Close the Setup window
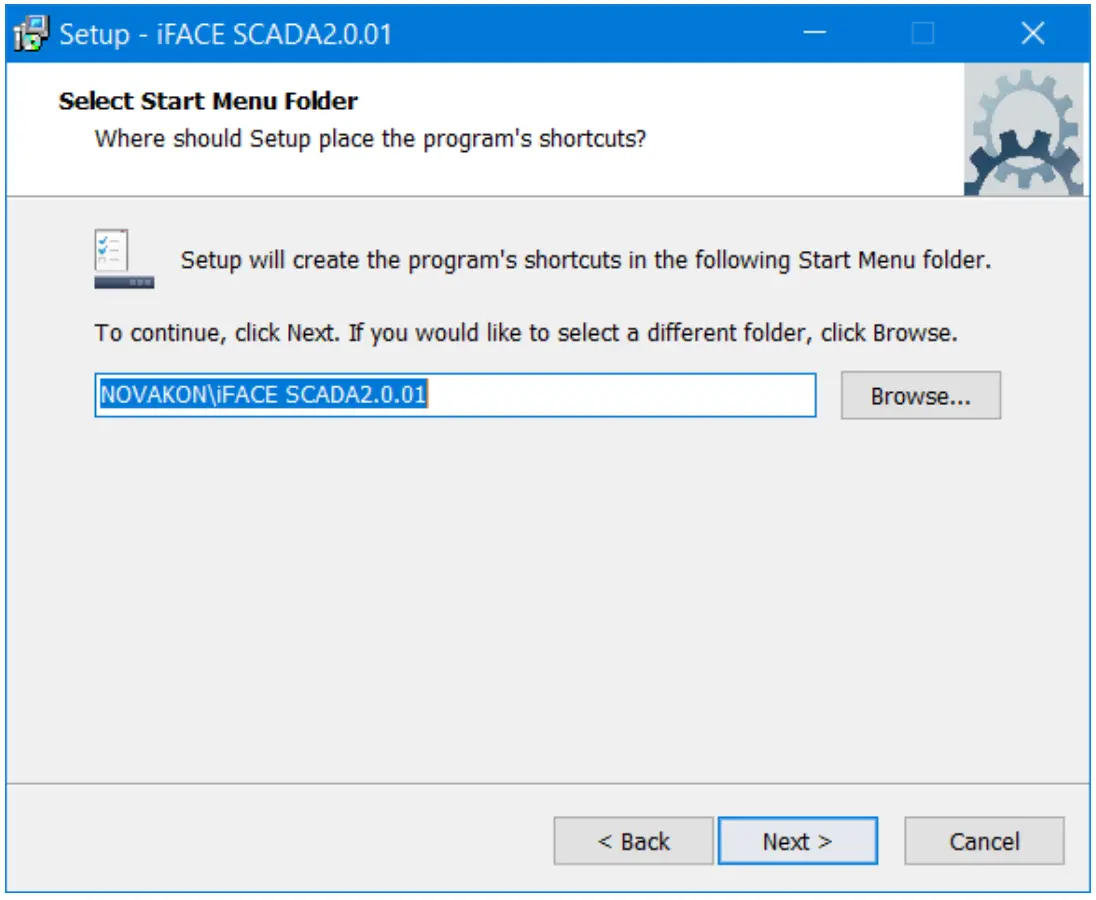This screenshot has width=1096, height=900. (1032, 33)
